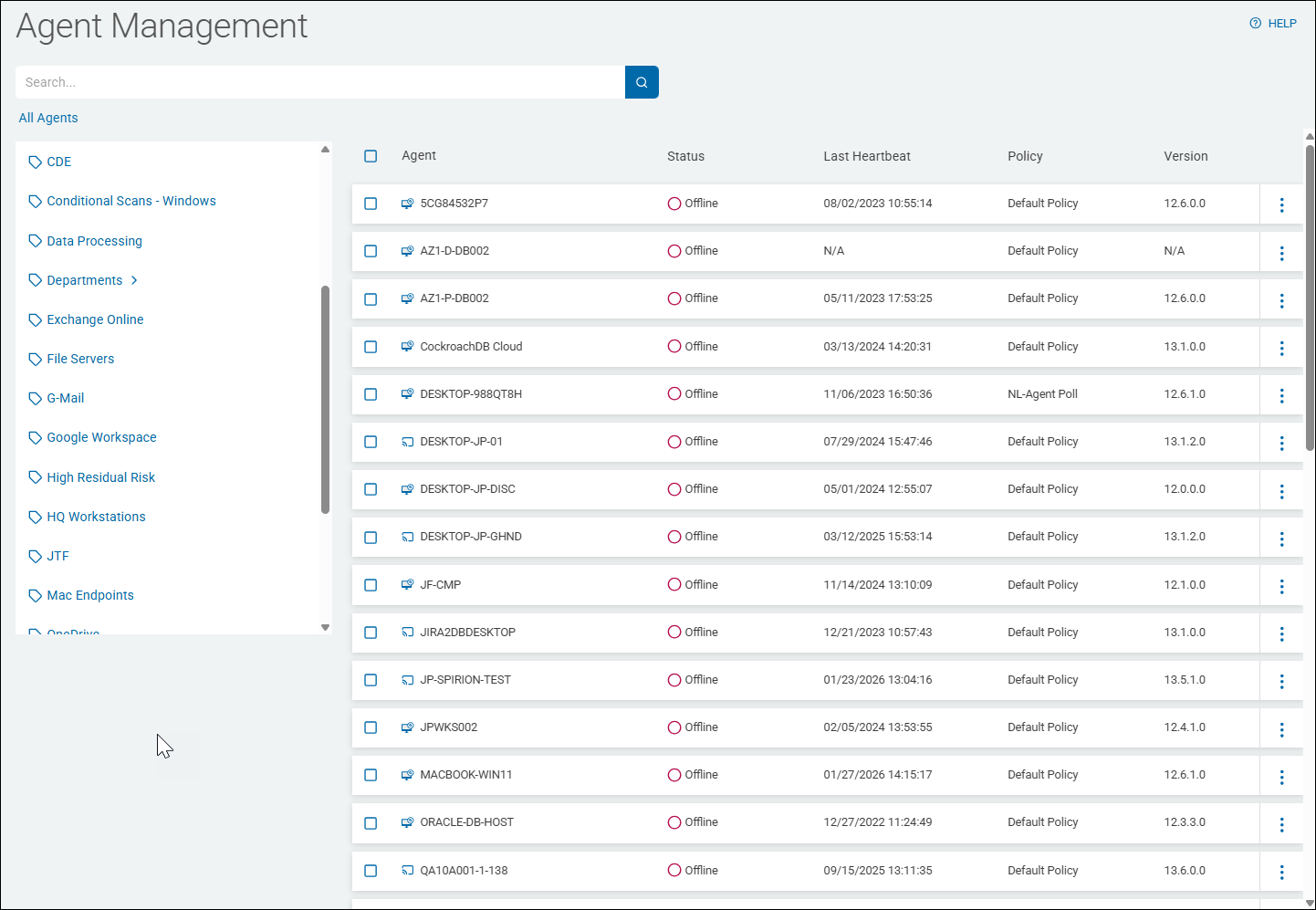
Task: Click the tag icon beside Data Processing
Action: tap(36, 241)
